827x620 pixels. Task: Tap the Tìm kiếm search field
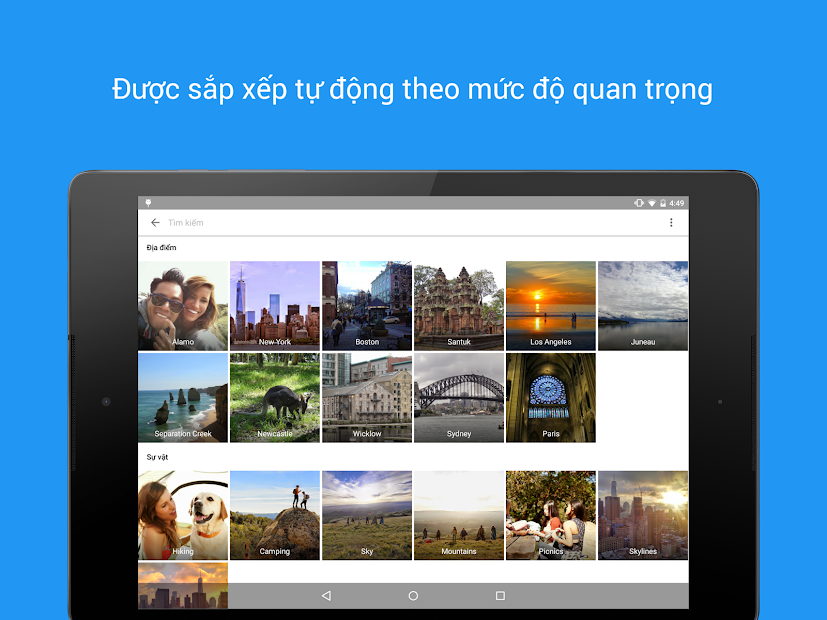(300, 222)
